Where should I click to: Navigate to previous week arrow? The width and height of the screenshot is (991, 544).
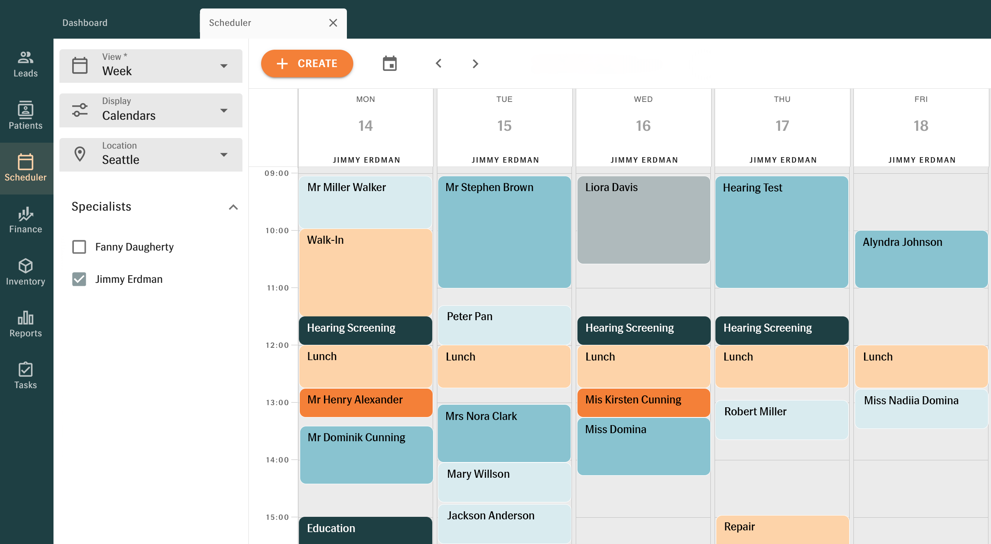[x=438, y=64]
